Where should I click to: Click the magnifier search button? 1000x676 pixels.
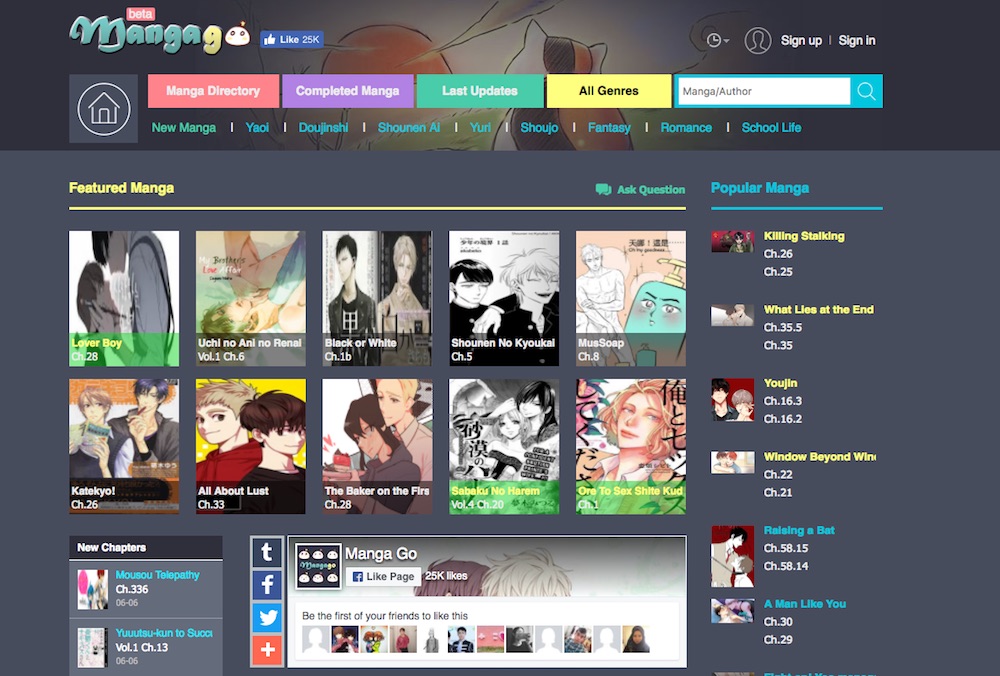(x=866, y=91)
